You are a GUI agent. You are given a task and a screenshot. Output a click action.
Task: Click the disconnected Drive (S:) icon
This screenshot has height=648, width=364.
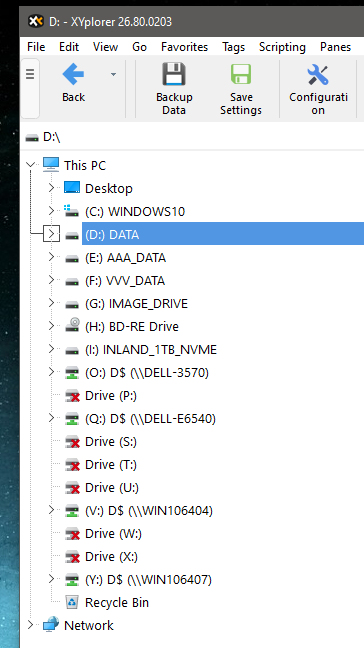tap(72, 442)
